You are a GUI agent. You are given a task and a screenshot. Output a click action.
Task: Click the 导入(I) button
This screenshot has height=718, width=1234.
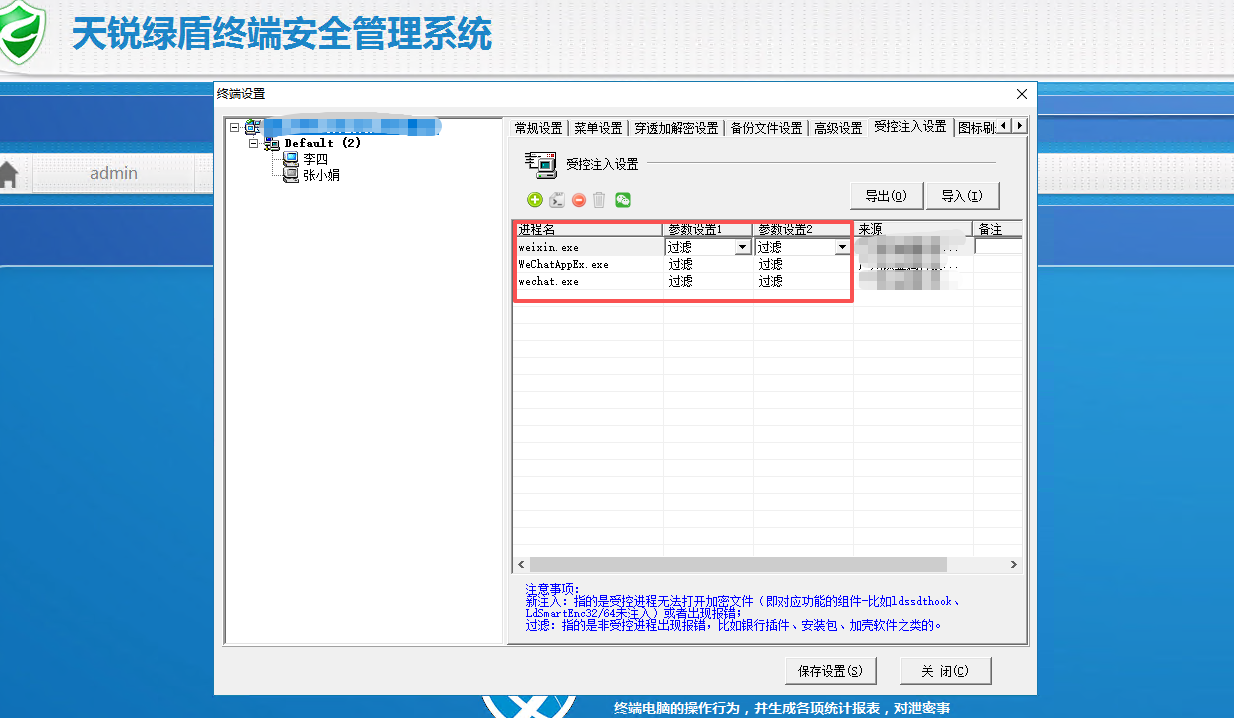962,196
